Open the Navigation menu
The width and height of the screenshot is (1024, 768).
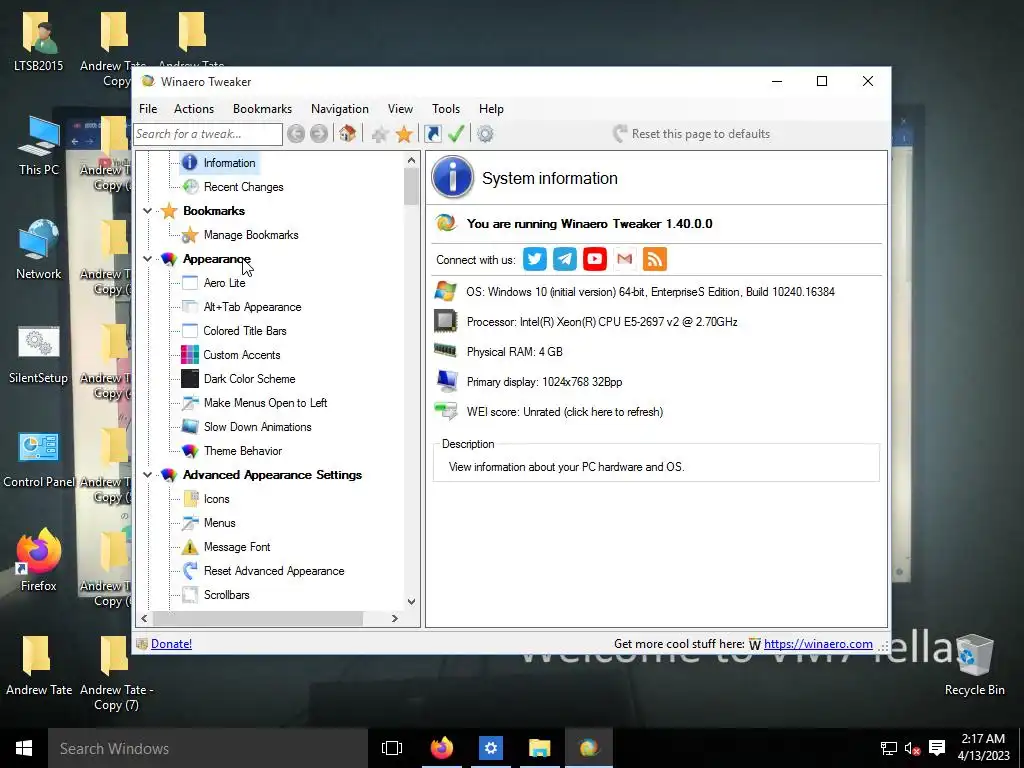click(340, 109)
